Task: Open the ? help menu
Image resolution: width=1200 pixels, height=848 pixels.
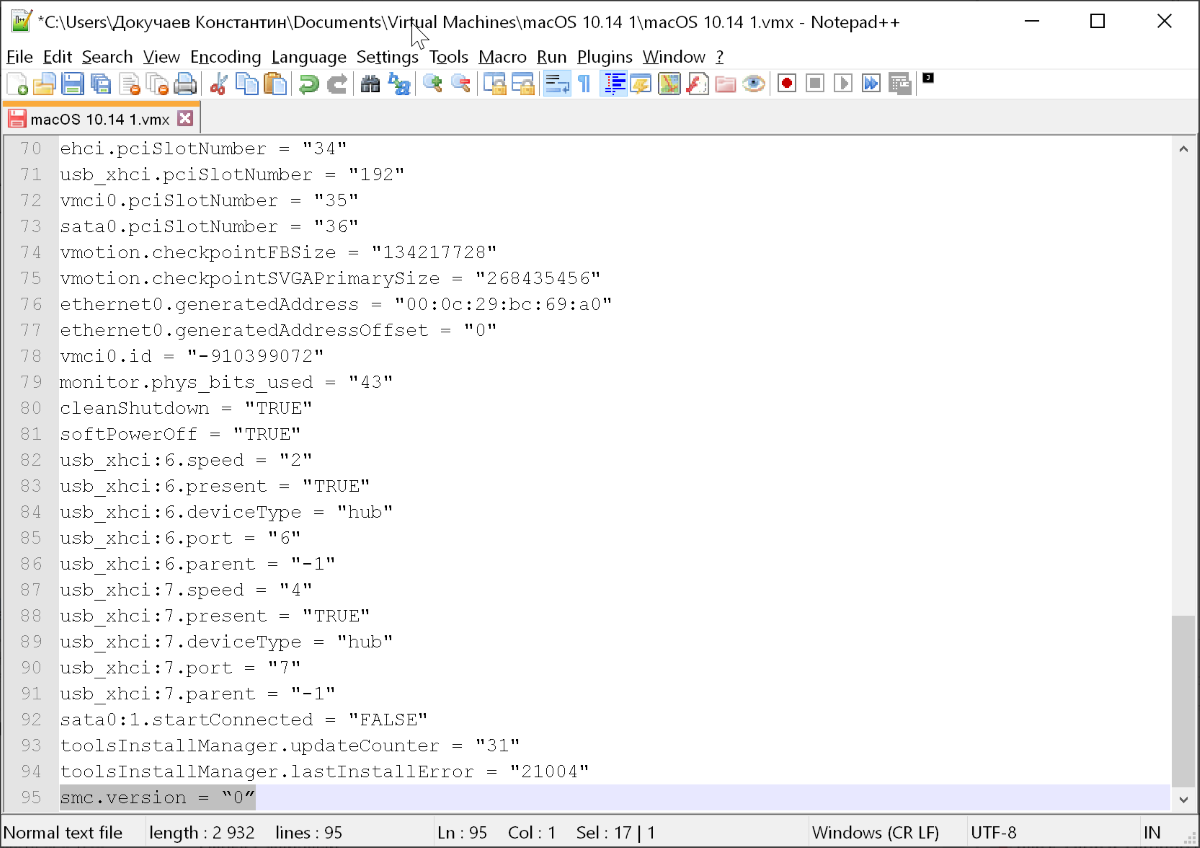Action: 719,57
